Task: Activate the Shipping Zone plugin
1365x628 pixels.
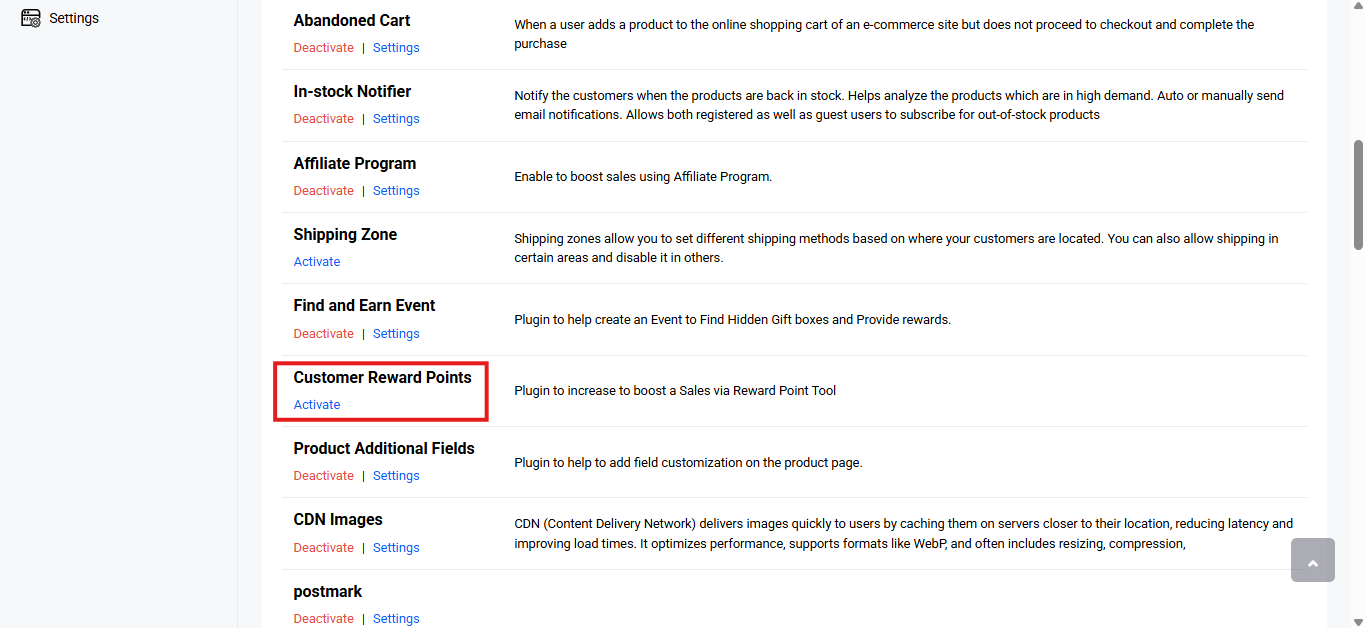Action: 317,262
